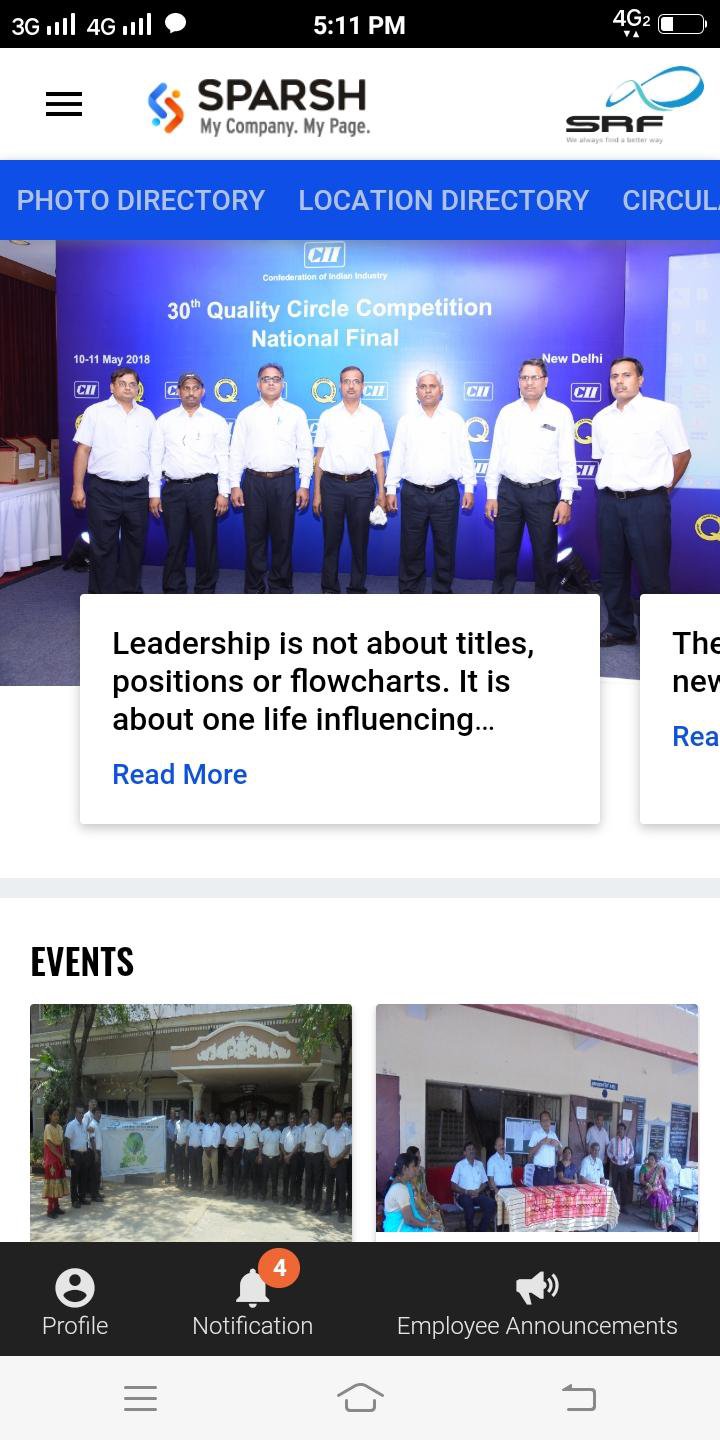Switch to Photo Directory tab
Screen dimensions: 720x1440
(141, 200)
